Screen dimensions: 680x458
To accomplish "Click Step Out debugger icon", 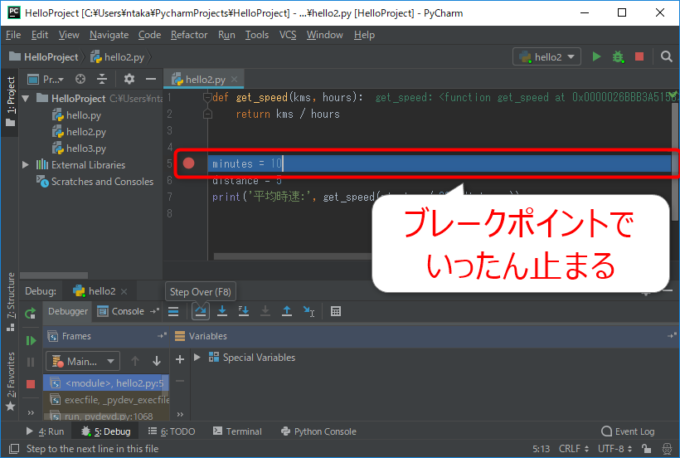I will coord(287,311).
